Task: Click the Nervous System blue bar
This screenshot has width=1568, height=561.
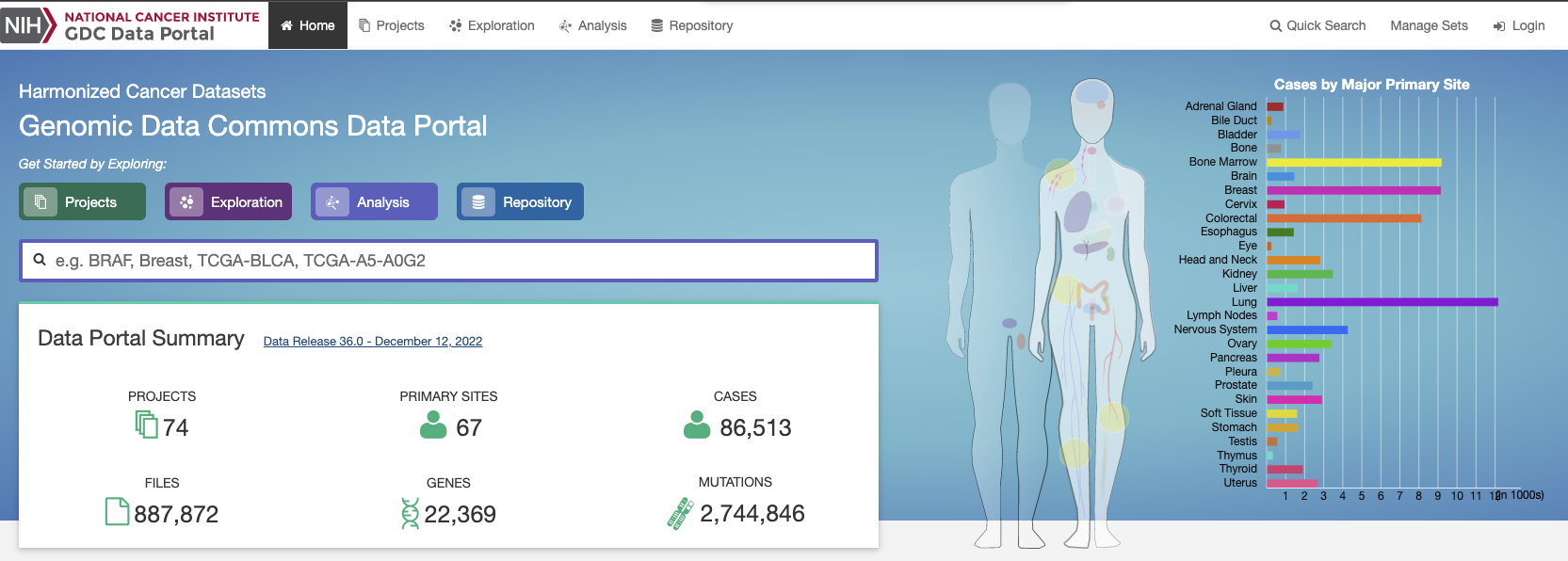Action: (x=1307, y=329)
